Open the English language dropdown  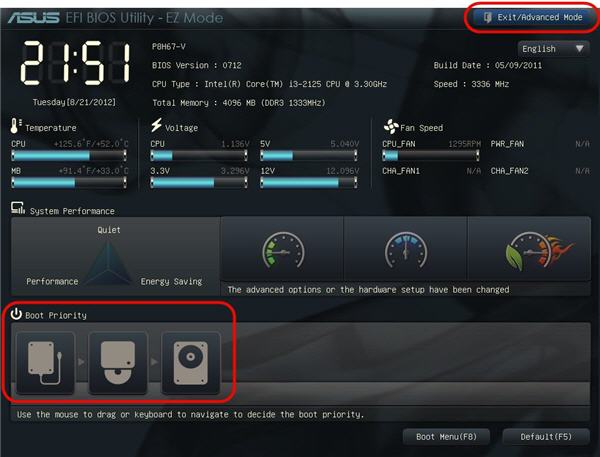click(x=553, y=49)
